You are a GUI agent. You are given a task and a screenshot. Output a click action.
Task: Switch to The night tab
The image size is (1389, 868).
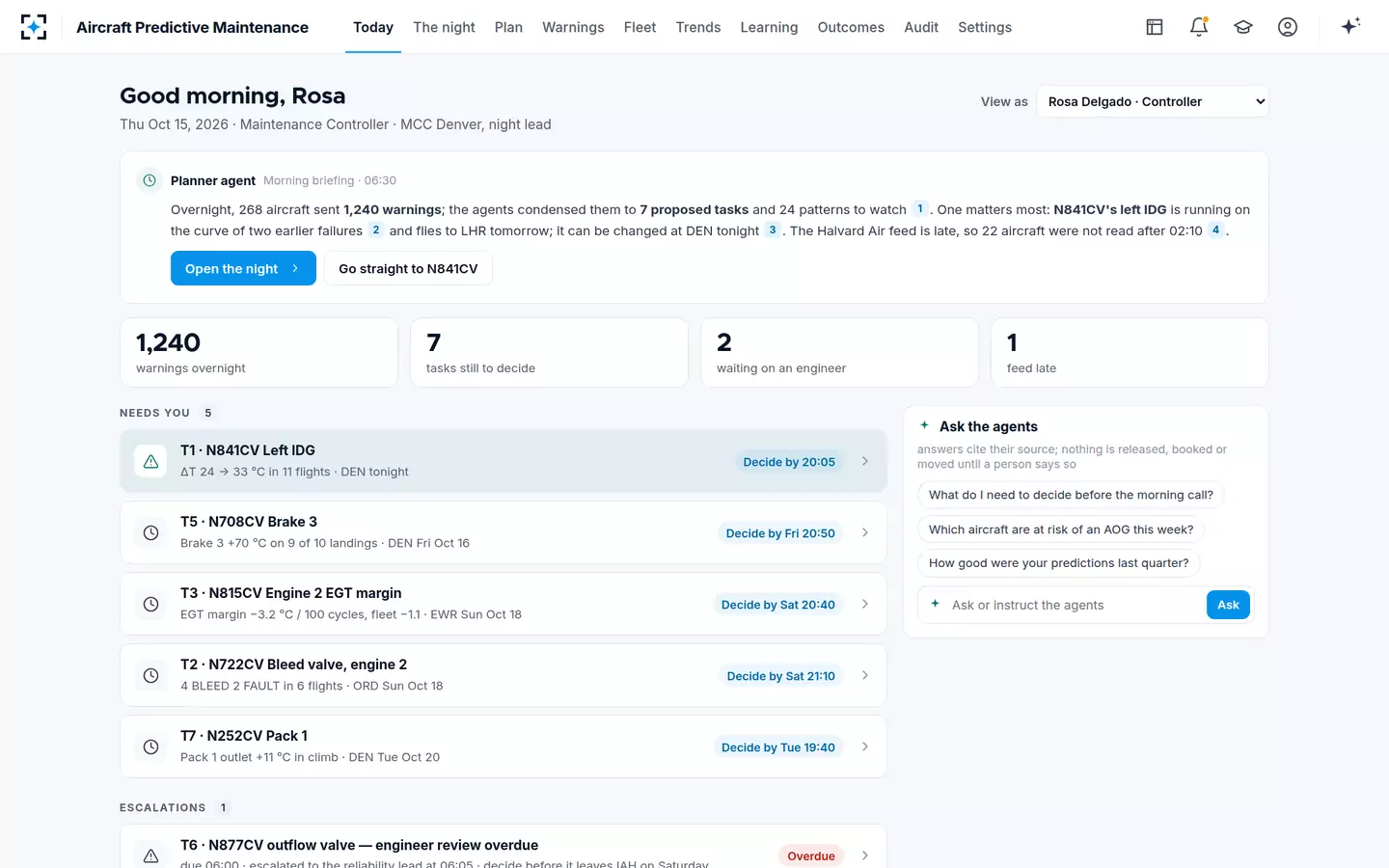(x=444, y=27)
